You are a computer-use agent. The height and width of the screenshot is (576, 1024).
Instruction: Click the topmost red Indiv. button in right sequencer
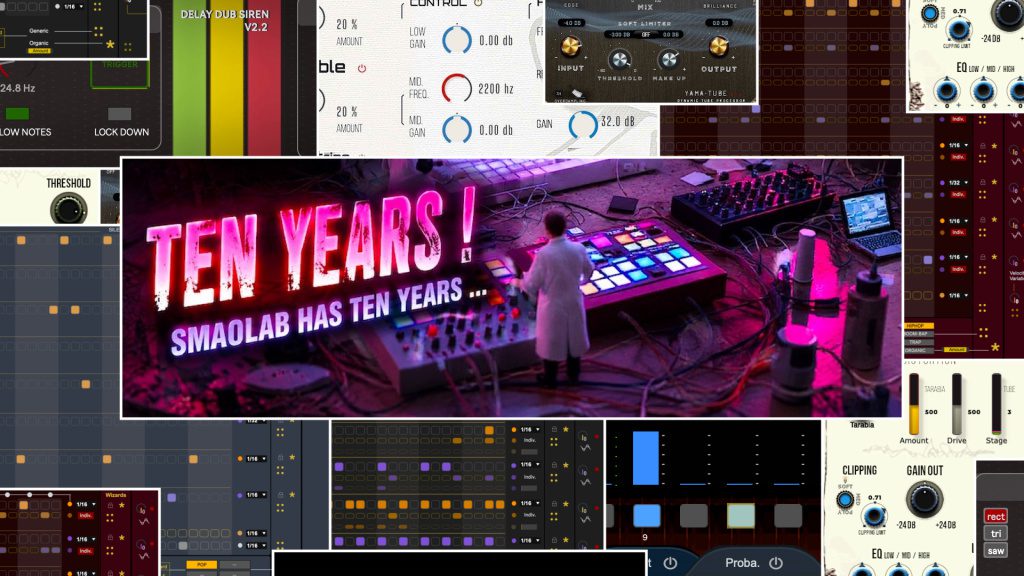click(958, 120)
